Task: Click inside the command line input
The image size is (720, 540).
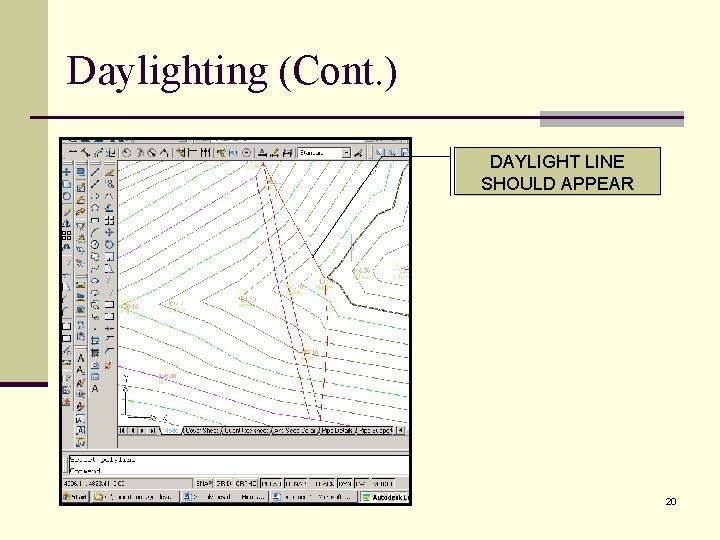Action: coord(239,471)
